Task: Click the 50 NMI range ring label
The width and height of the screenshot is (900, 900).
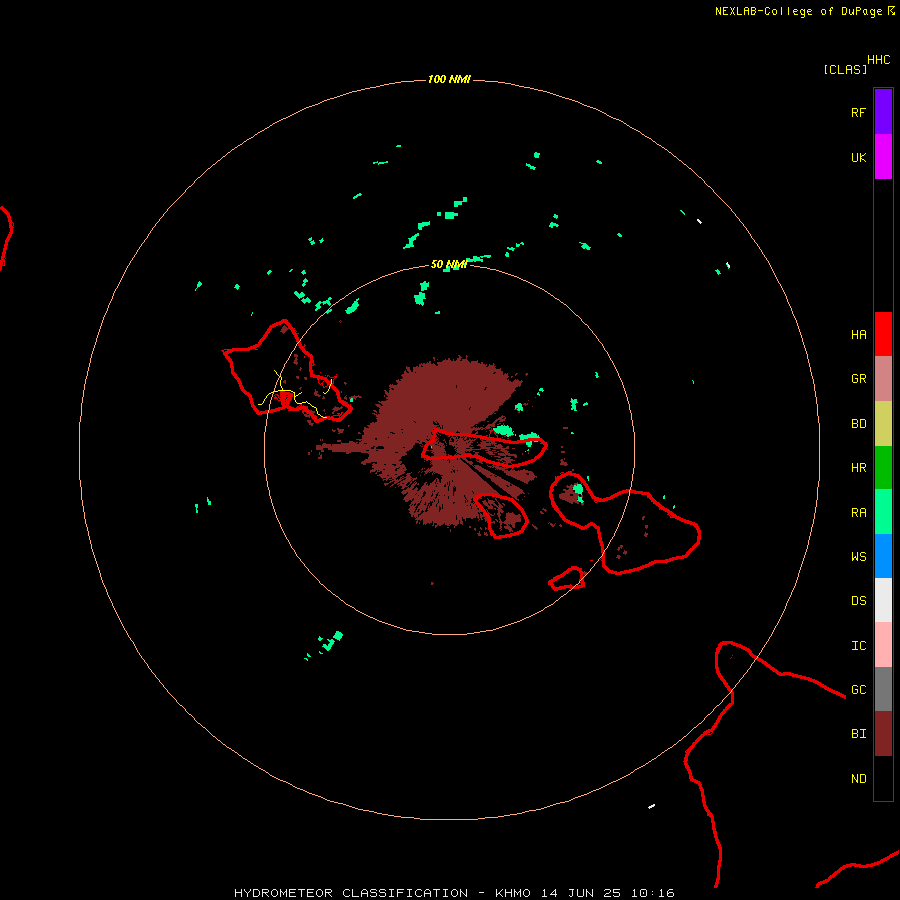Action: tap(449, 264)
